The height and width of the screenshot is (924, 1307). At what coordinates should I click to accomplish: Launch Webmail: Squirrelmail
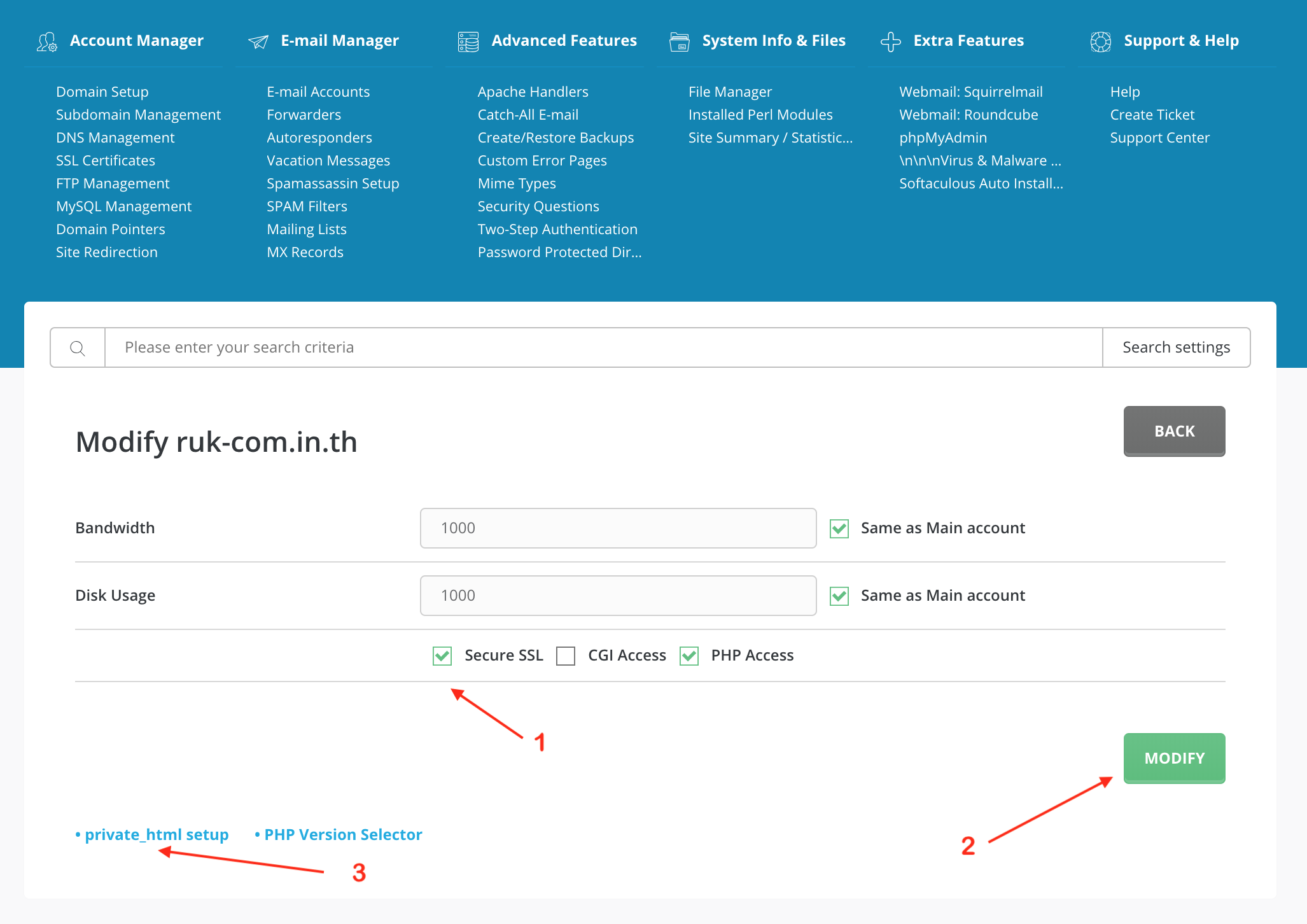pos(971,92)
